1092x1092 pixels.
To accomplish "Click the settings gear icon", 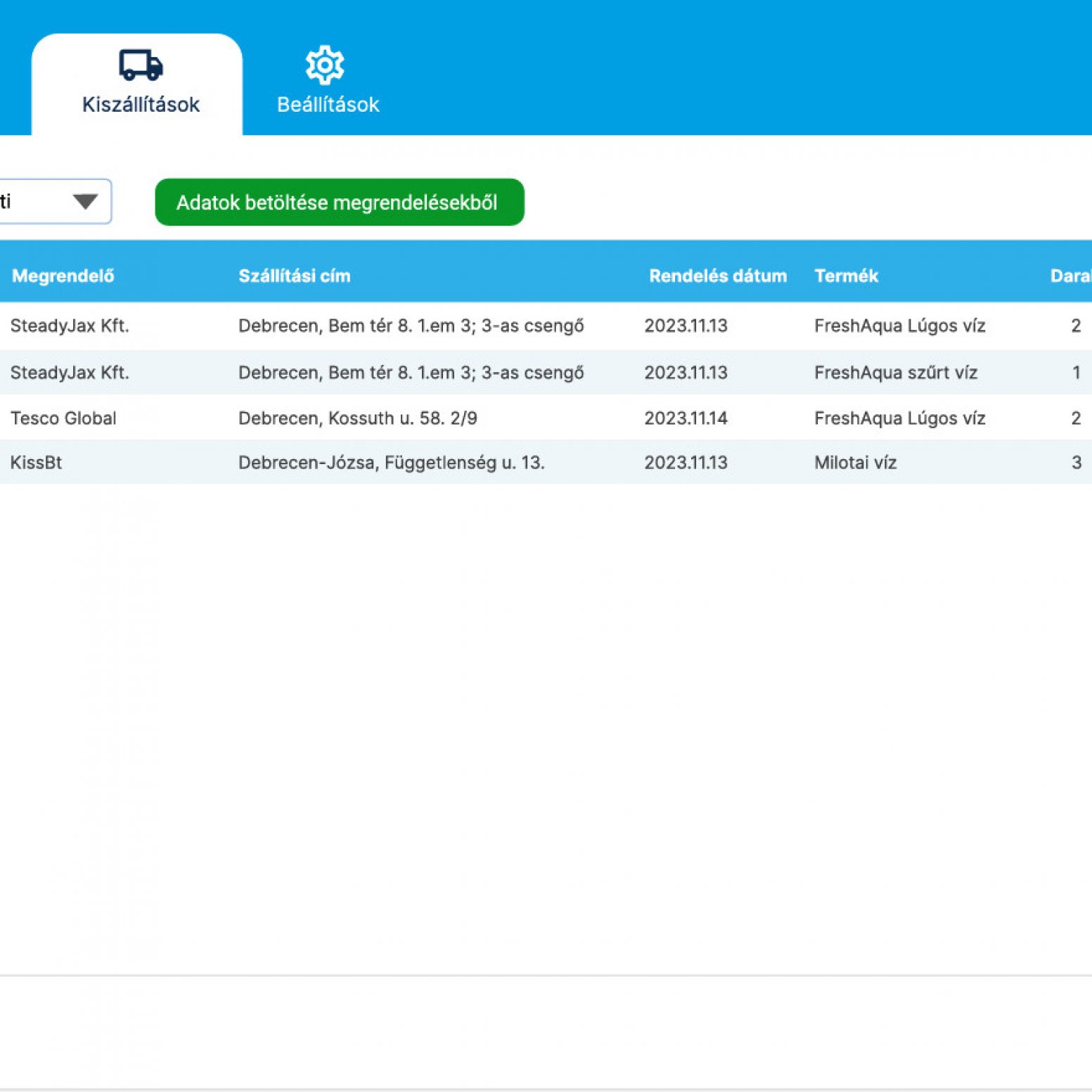I will 325,65.
